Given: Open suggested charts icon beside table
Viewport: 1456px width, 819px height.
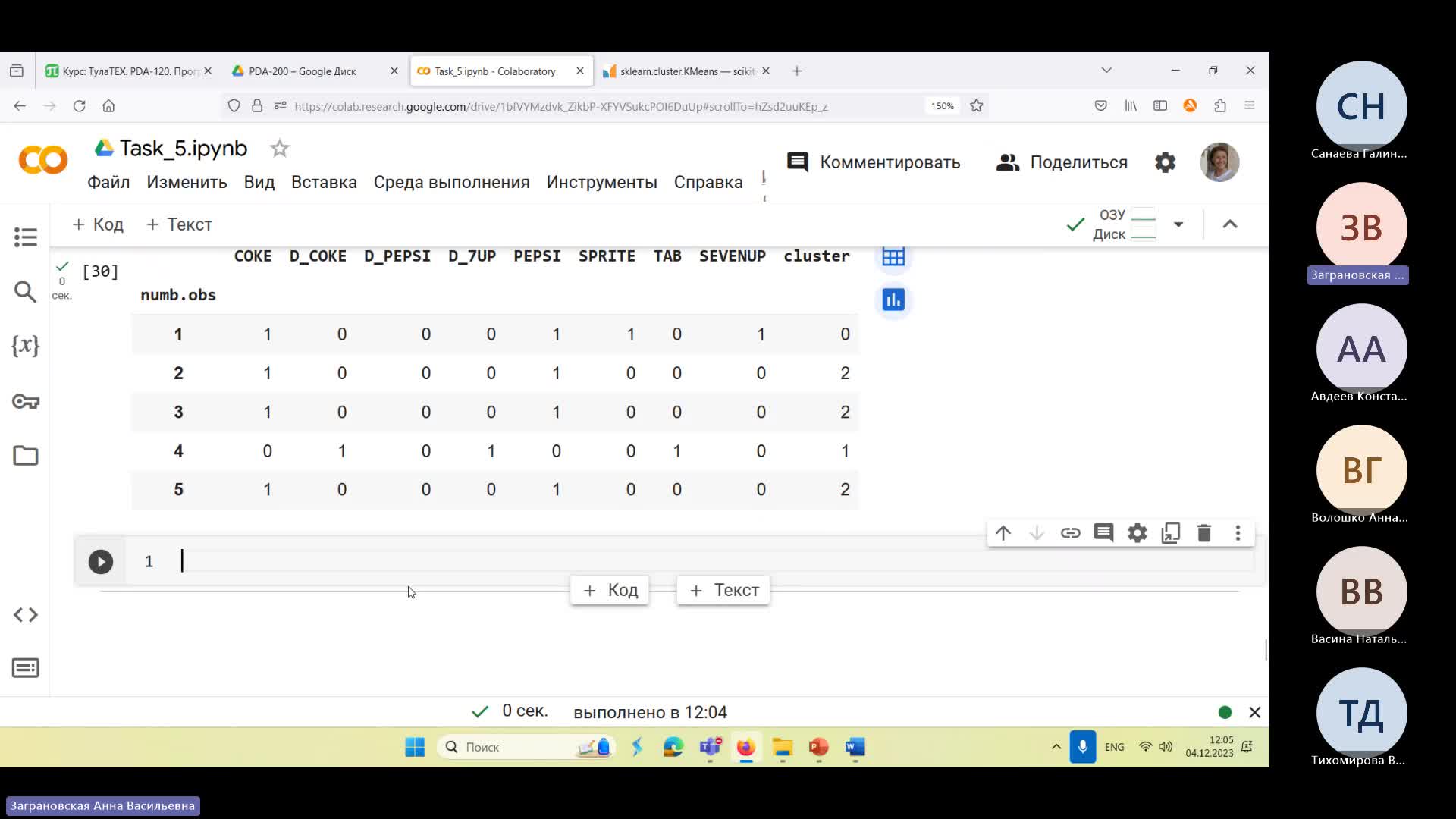Looking at the screenshot, I should coord(893,300).
